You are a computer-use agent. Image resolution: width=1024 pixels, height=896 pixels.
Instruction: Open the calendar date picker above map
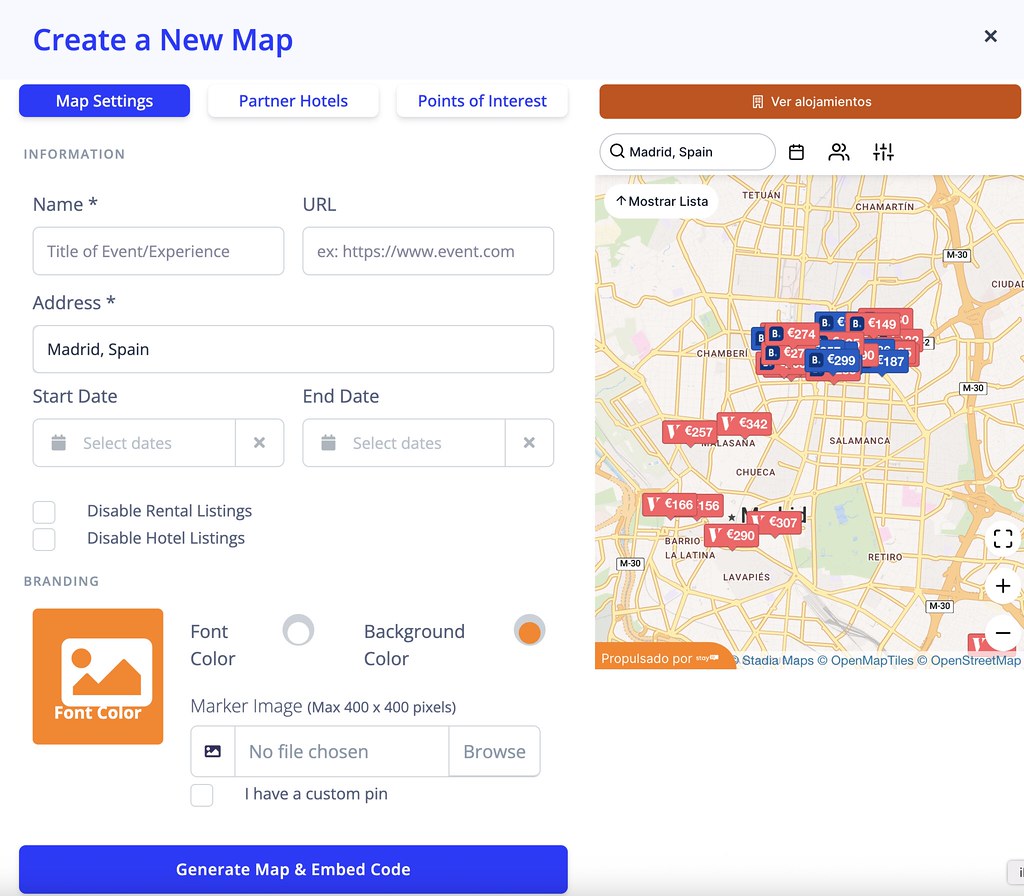[796, 152]
